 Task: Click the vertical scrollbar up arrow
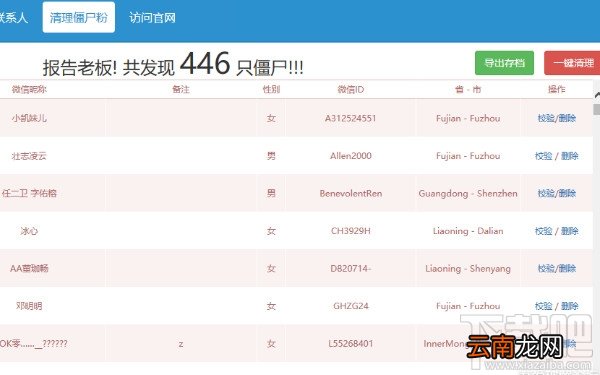[597, 95]
